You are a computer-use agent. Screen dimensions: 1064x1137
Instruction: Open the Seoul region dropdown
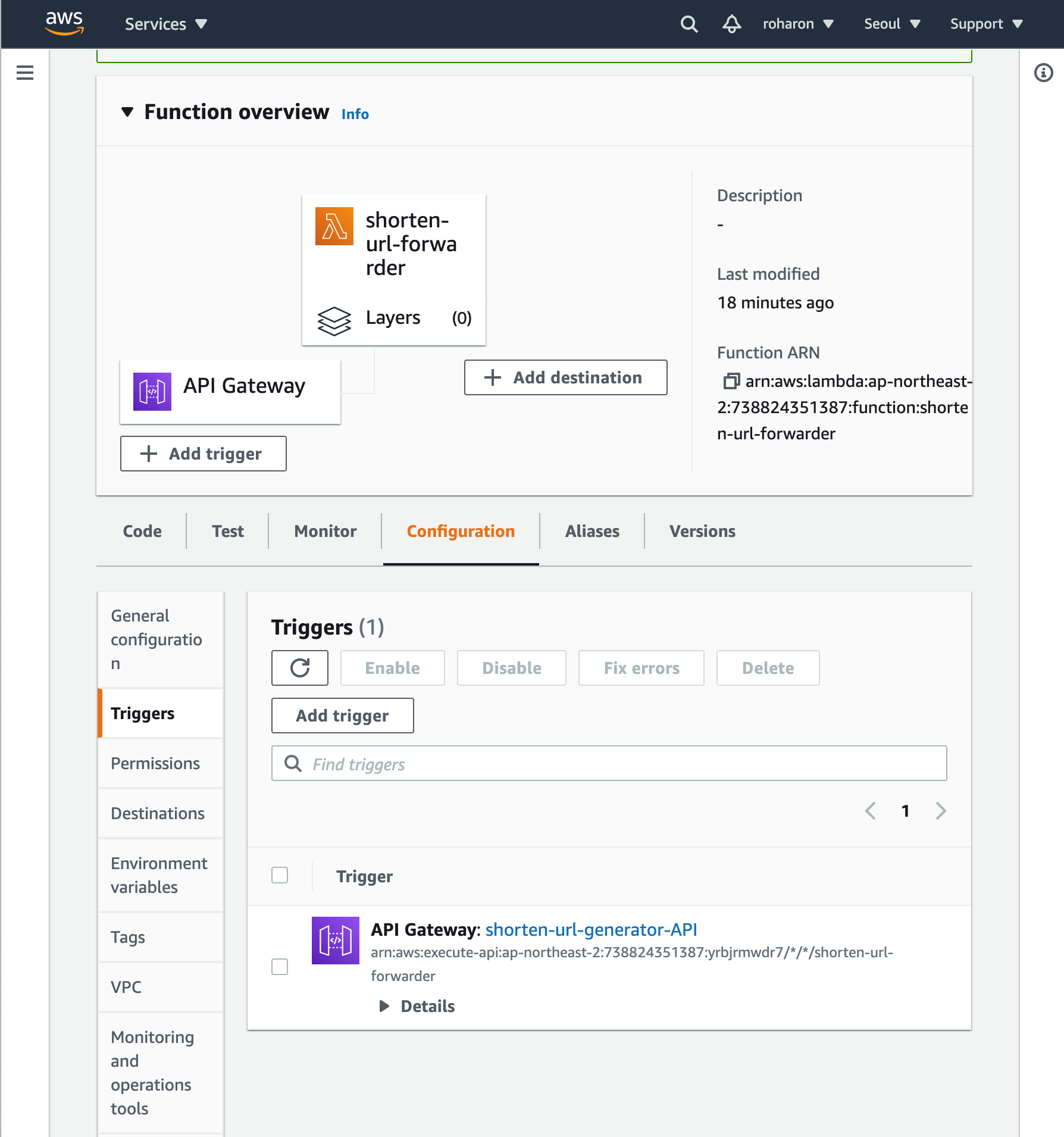(892, 24)
